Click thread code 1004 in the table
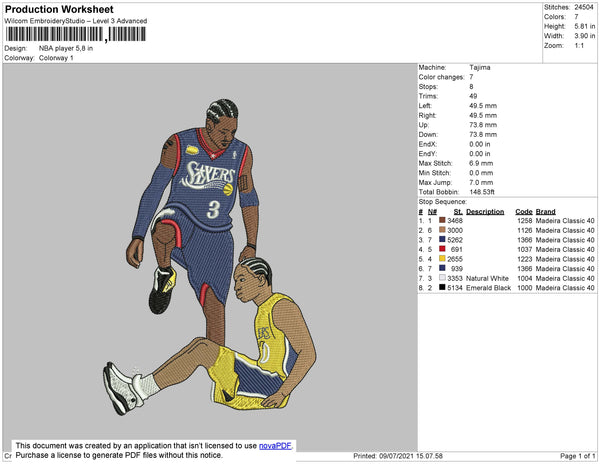 [525, 278]
